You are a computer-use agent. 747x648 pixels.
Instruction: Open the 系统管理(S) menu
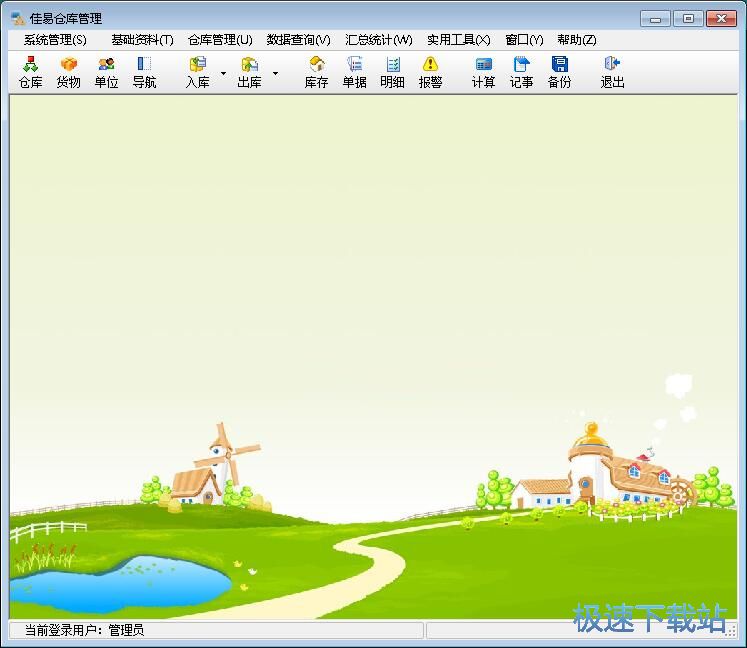55,40
